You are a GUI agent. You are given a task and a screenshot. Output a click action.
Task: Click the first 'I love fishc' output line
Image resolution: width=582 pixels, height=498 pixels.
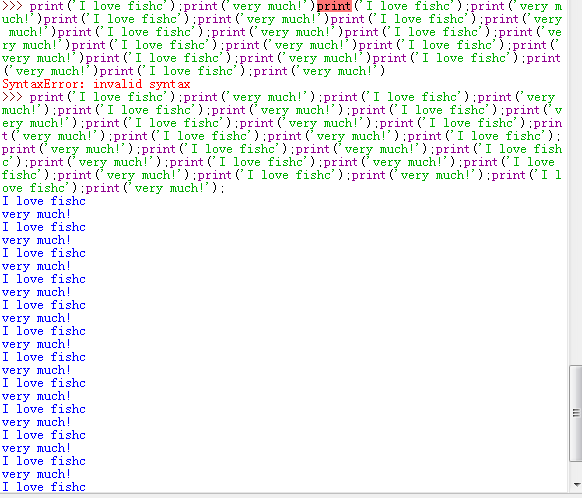click(44, 201)
